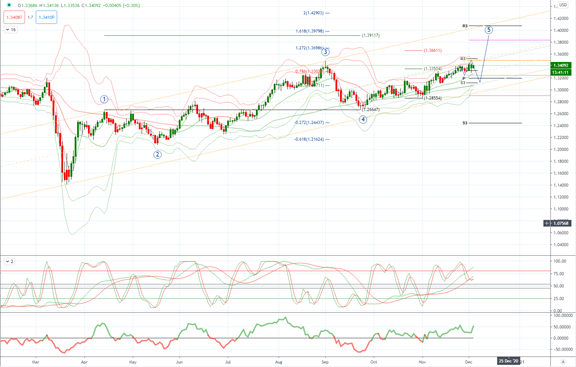
Task: Click the red sell price button 1.34087
Action: [14, 17]
